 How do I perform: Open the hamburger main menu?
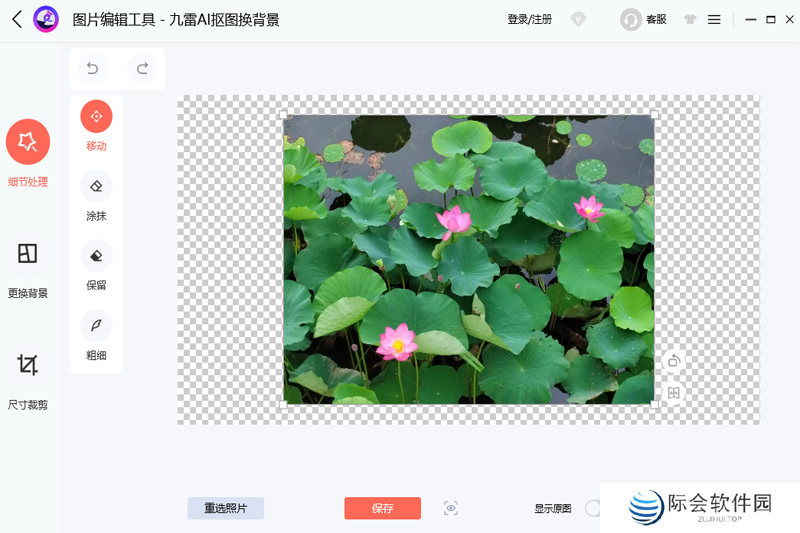[714, 19]
